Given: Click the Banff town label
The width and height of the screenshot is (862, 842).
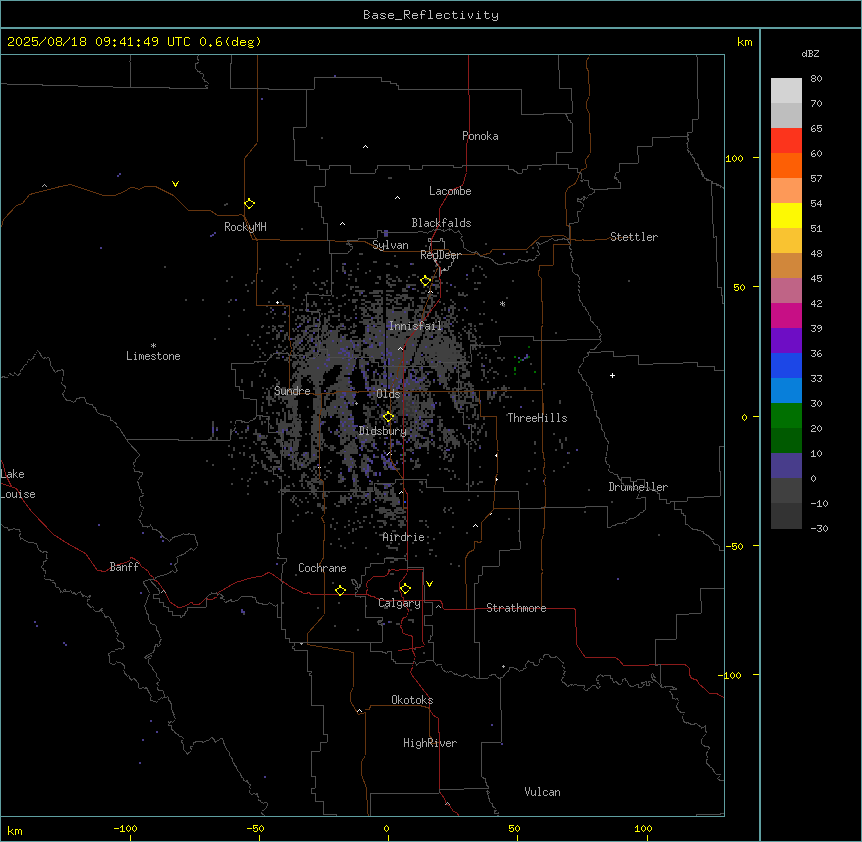Looking at the screenshot, I should (124, 567).
